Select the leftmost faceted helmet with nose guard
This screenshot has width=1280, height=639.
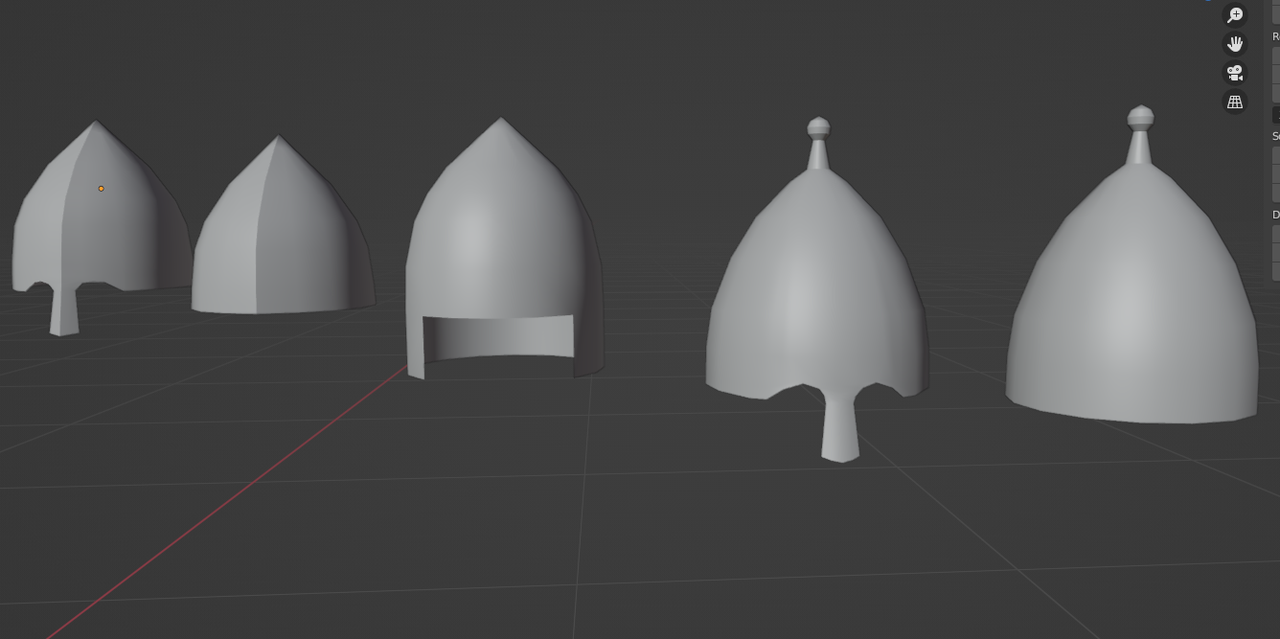click(x=101, y=228)
